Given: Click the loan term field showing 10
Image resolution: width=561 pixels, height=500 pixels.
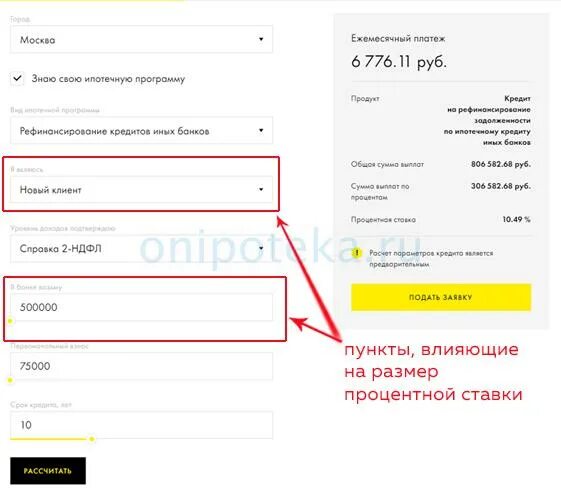Looking at the screenshot, I should click(141, 425).
